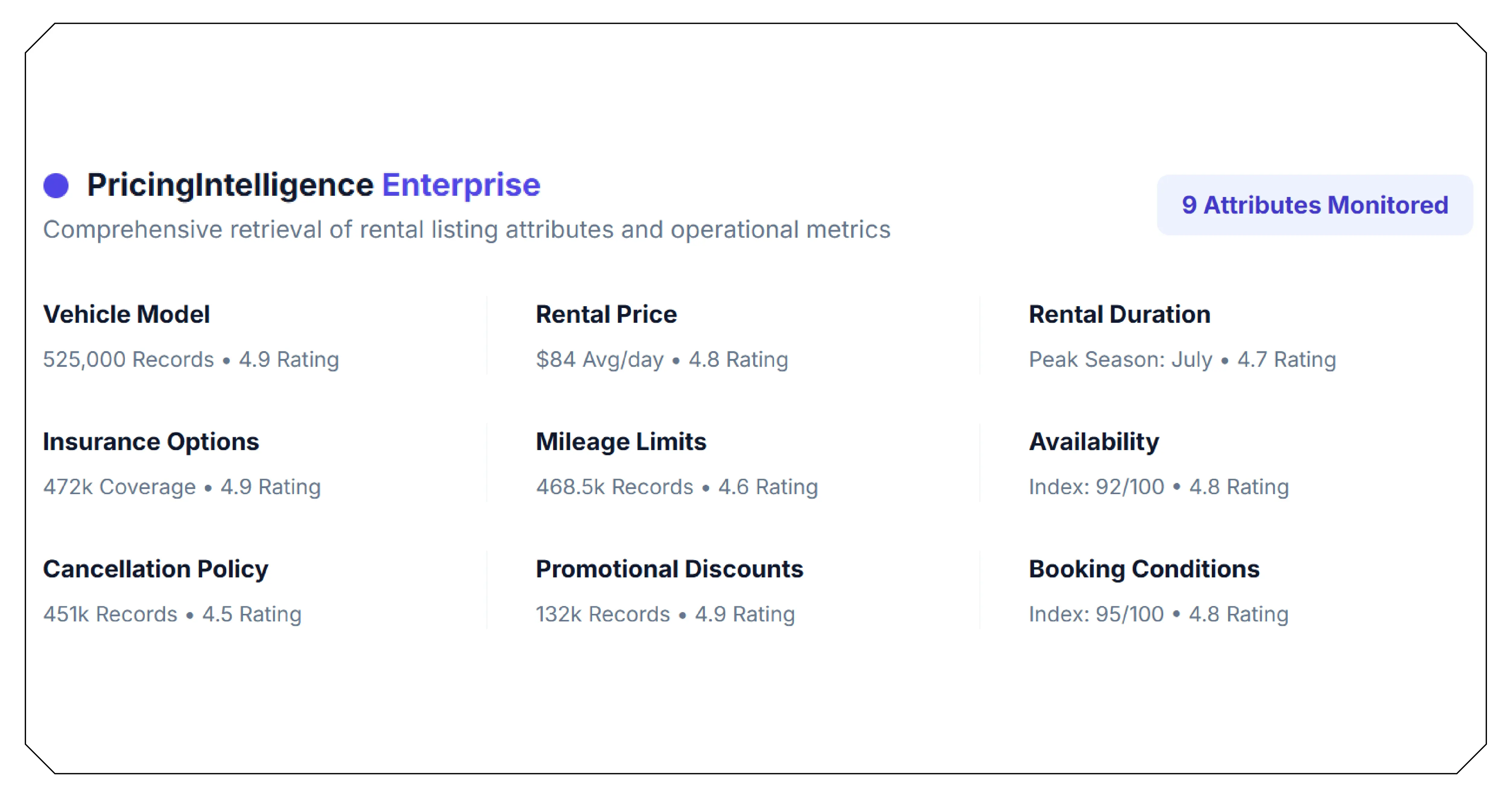Select the 'PricingIntelligence' title text
This screenshot has width=1512, height=797.
(x=230, y=186)
